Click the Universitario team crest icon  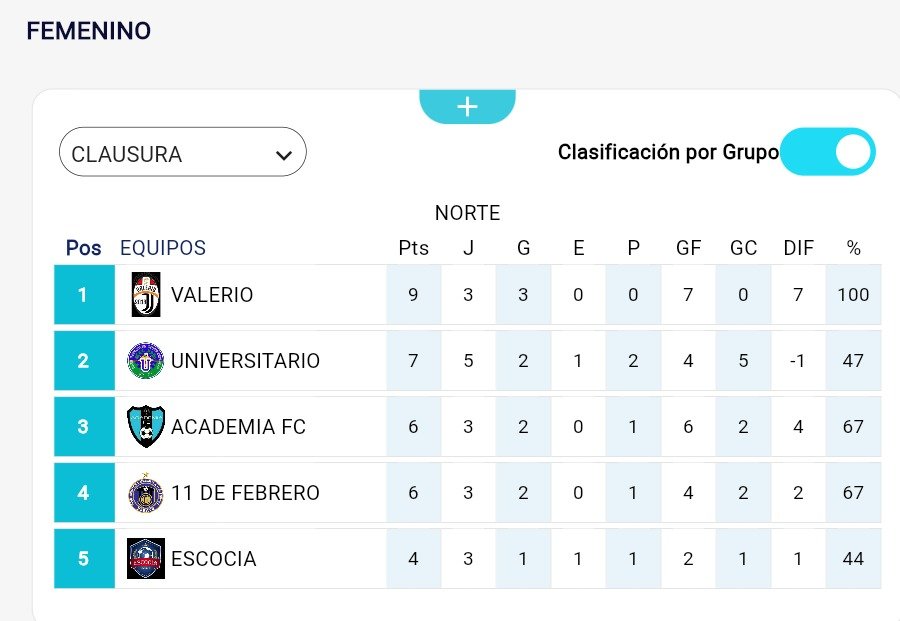point(146,361)
